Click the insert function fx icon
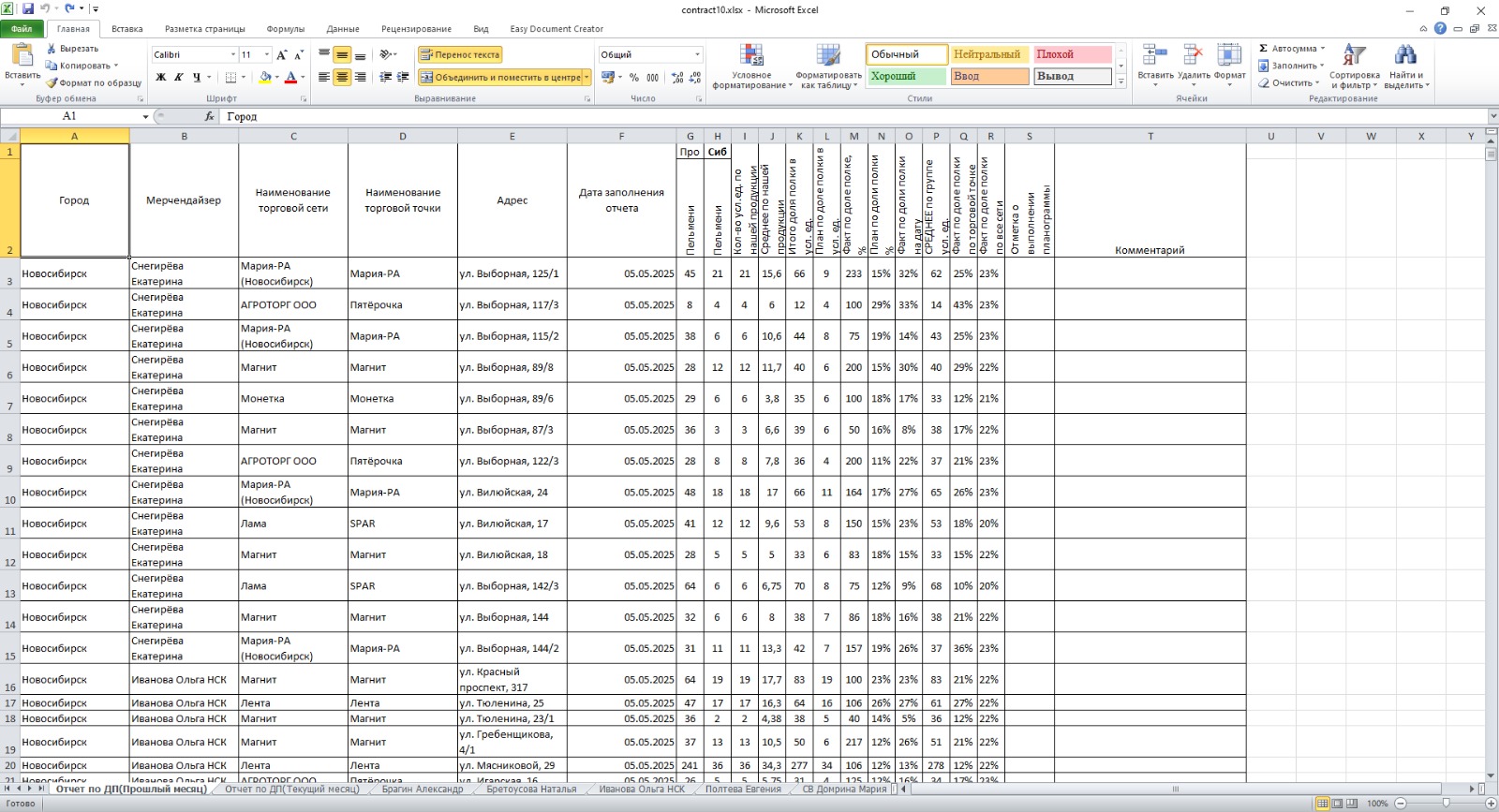 click(x=210, y=116)
